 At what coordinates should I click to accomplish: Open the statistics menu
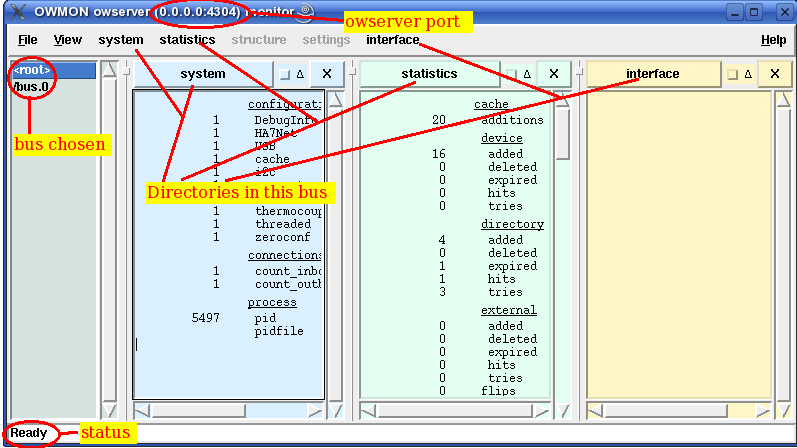(187, 40)
